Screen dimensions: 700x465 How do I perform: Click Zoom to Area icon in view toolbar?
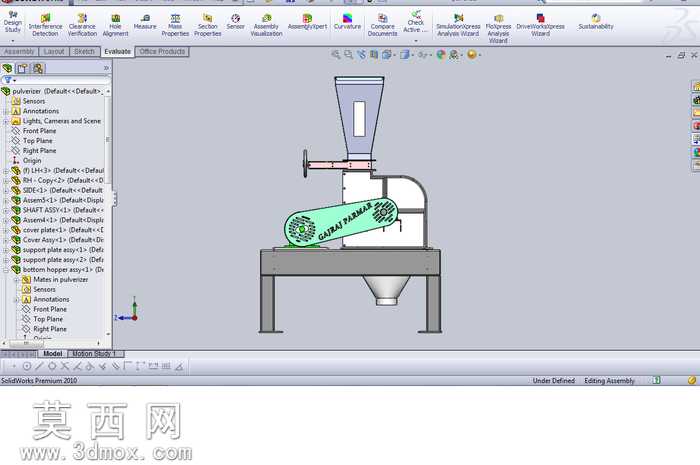coord(348,55)
